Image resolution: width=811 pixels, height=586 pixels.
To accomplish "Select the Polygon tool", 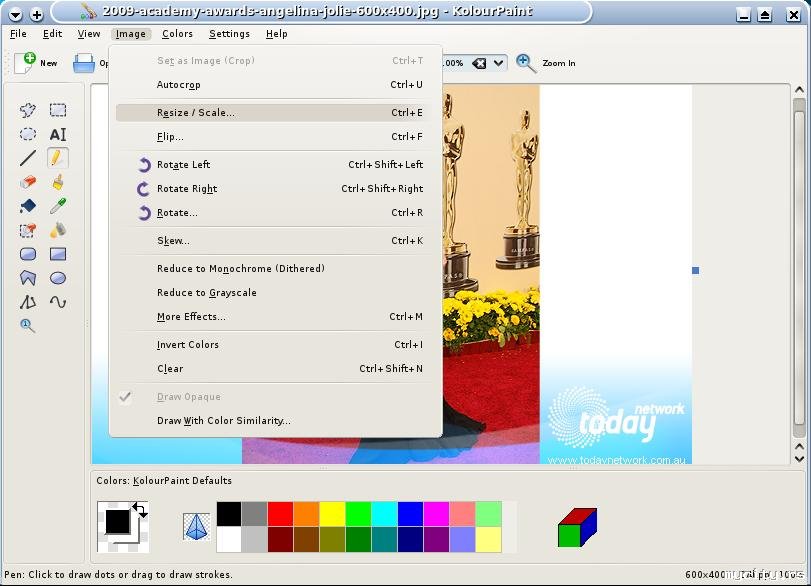I will click(28, 278).
